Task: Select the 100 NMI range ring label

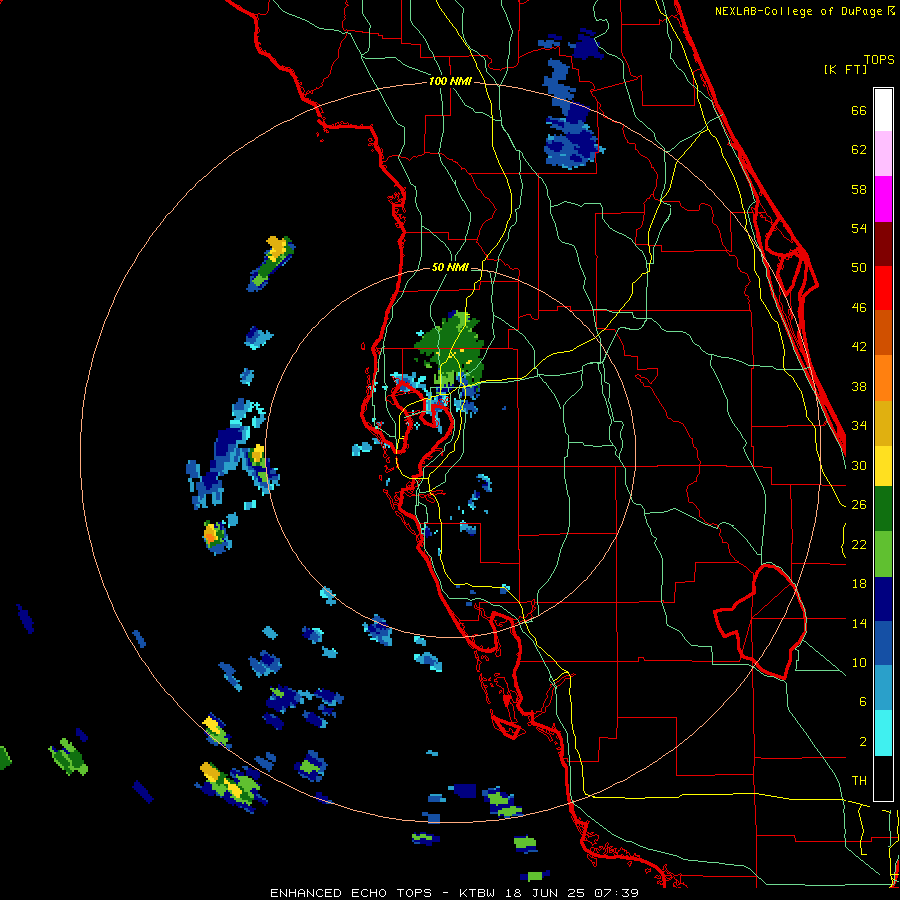Action: pyautogui.click(x=449, y=82)
